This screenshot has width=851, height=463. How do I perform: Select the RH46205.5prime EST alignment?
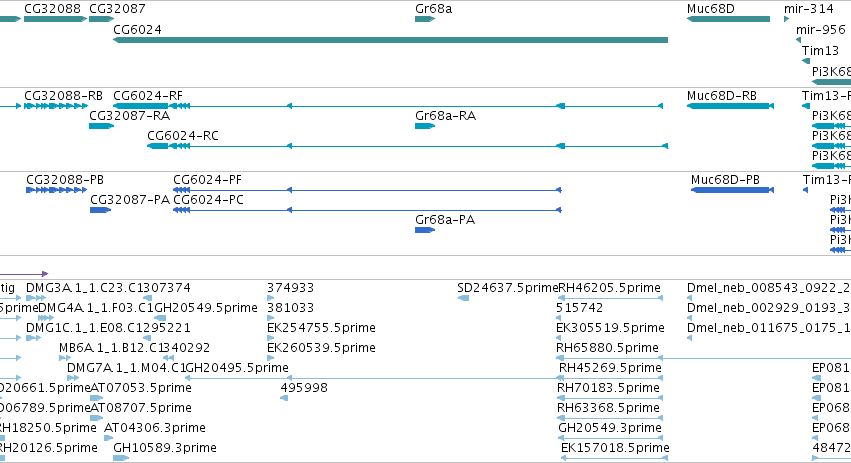coord(611,298)
